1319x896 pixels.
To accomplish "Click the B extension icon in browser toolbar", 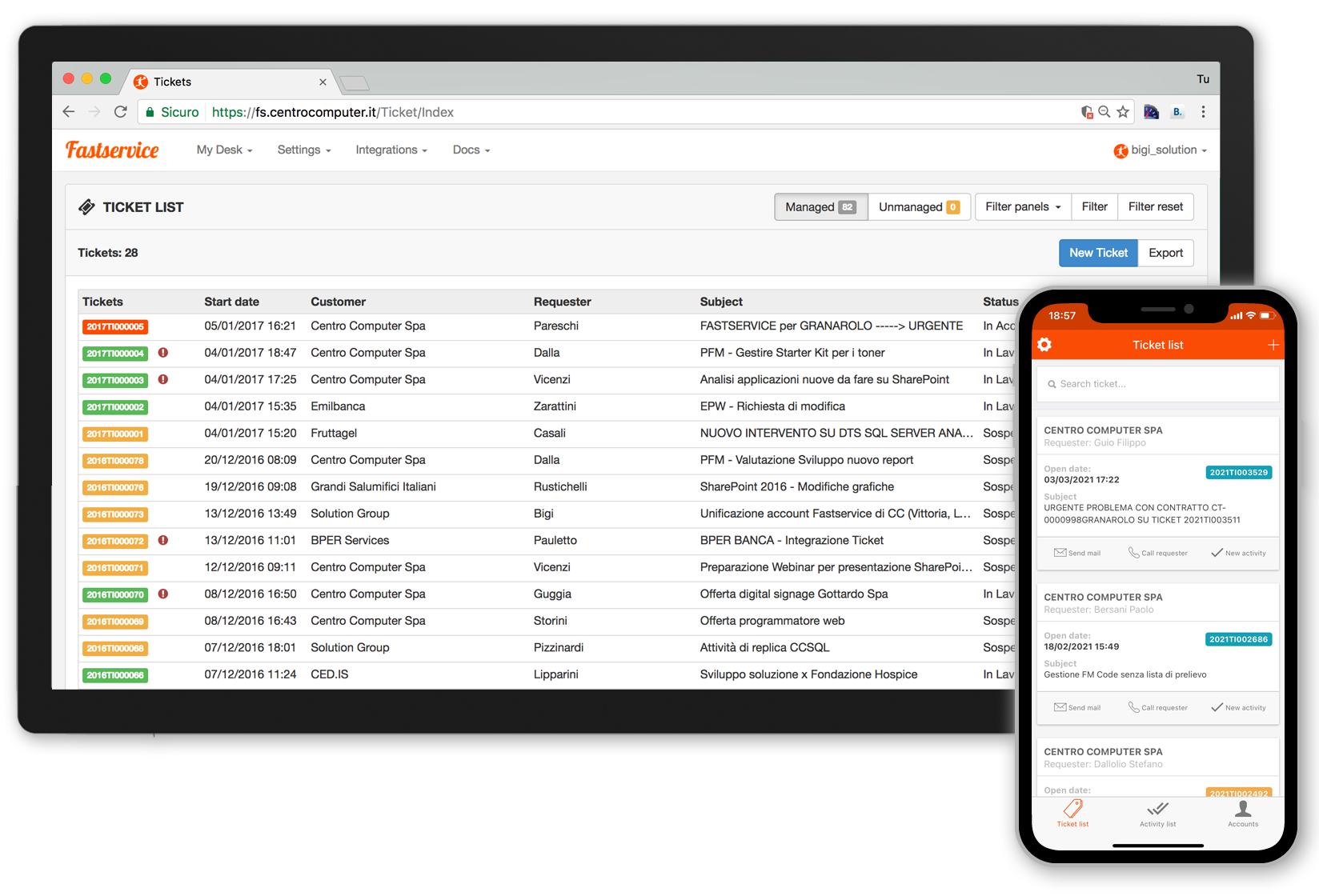I will [1177, 112].
